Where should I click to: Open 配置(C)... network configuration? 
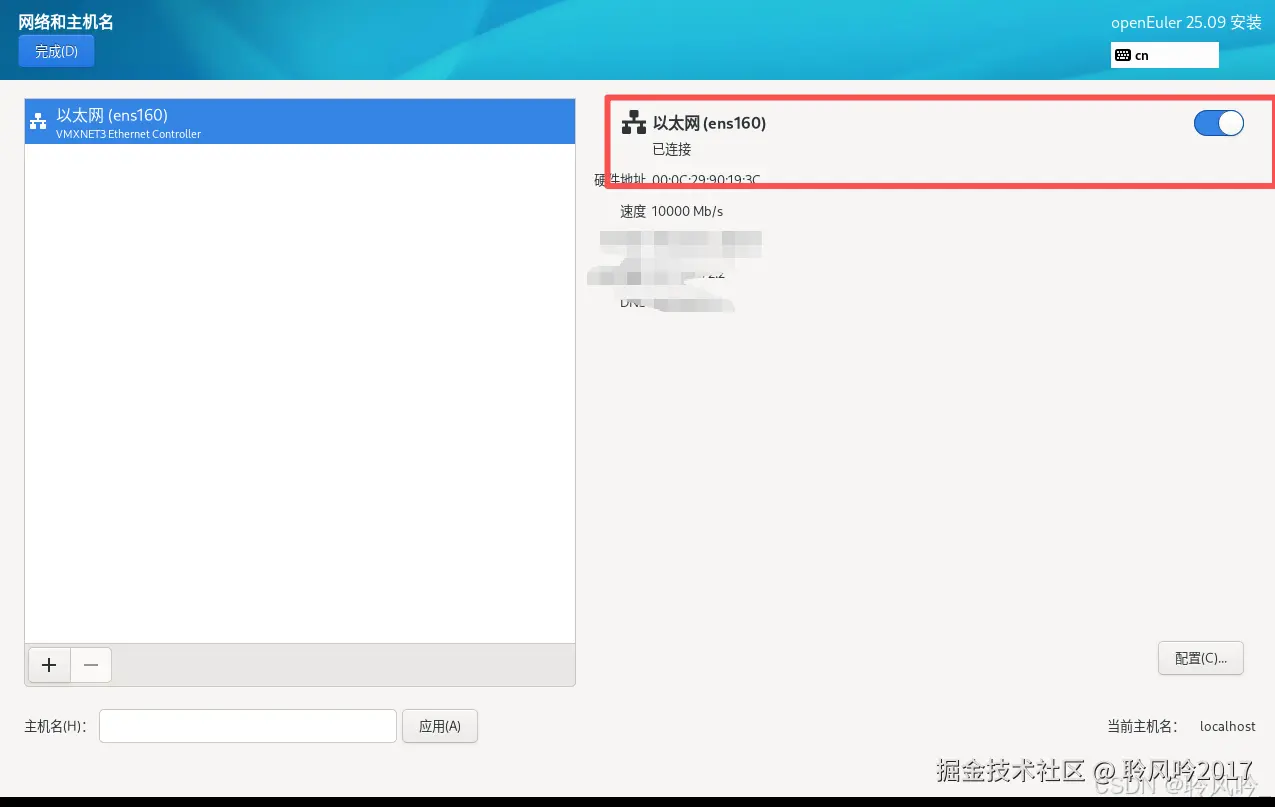coord(1200,658)
